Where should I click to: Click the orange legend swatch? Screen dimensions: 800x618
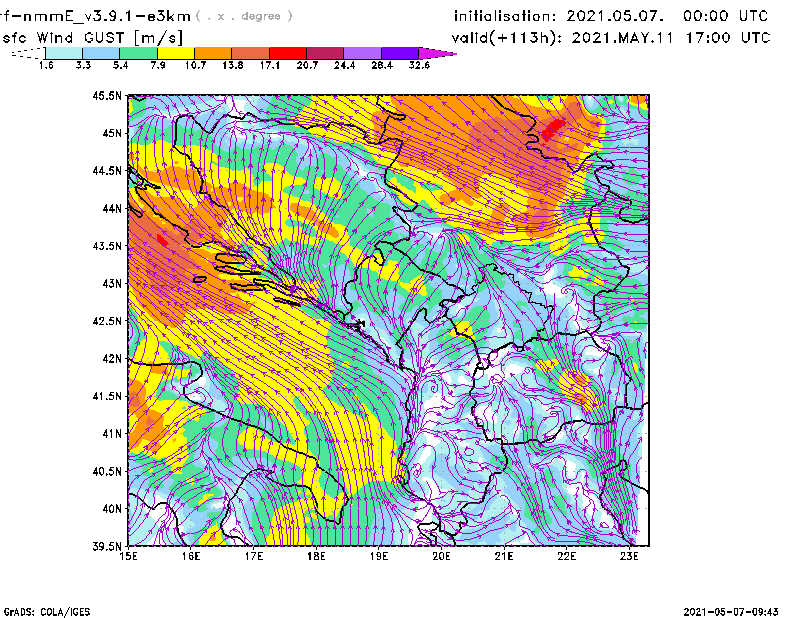[213, 53]
